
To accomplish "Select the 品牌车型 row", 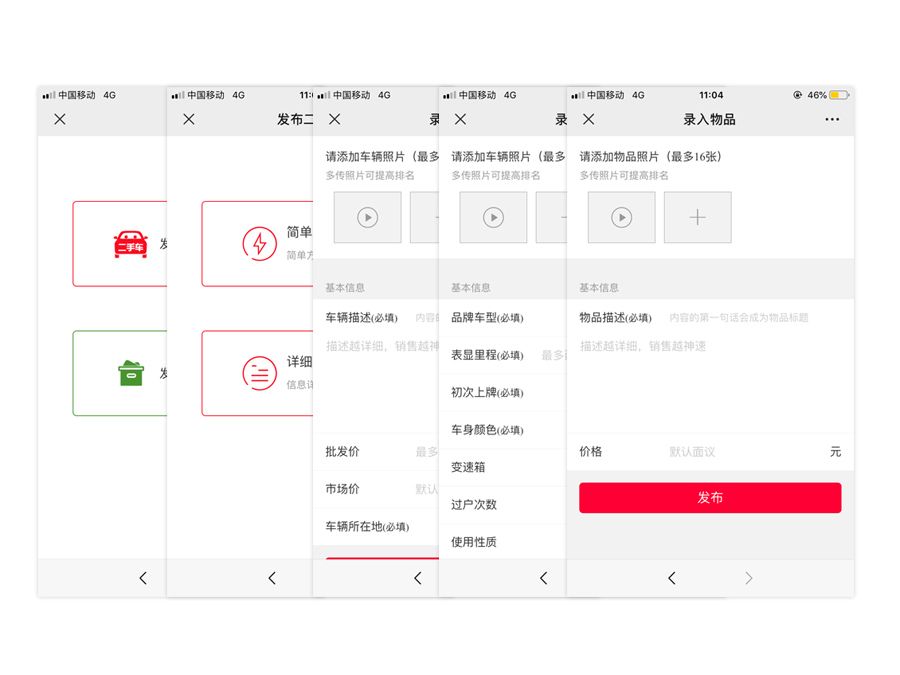I will (501, 318).
